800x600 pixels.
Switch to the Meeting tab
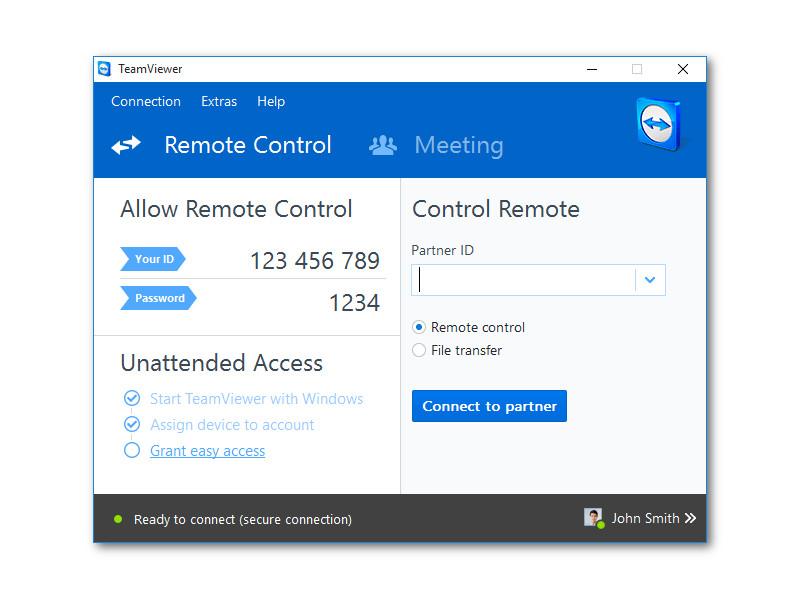pyautogui.click(x=459, y=145)
